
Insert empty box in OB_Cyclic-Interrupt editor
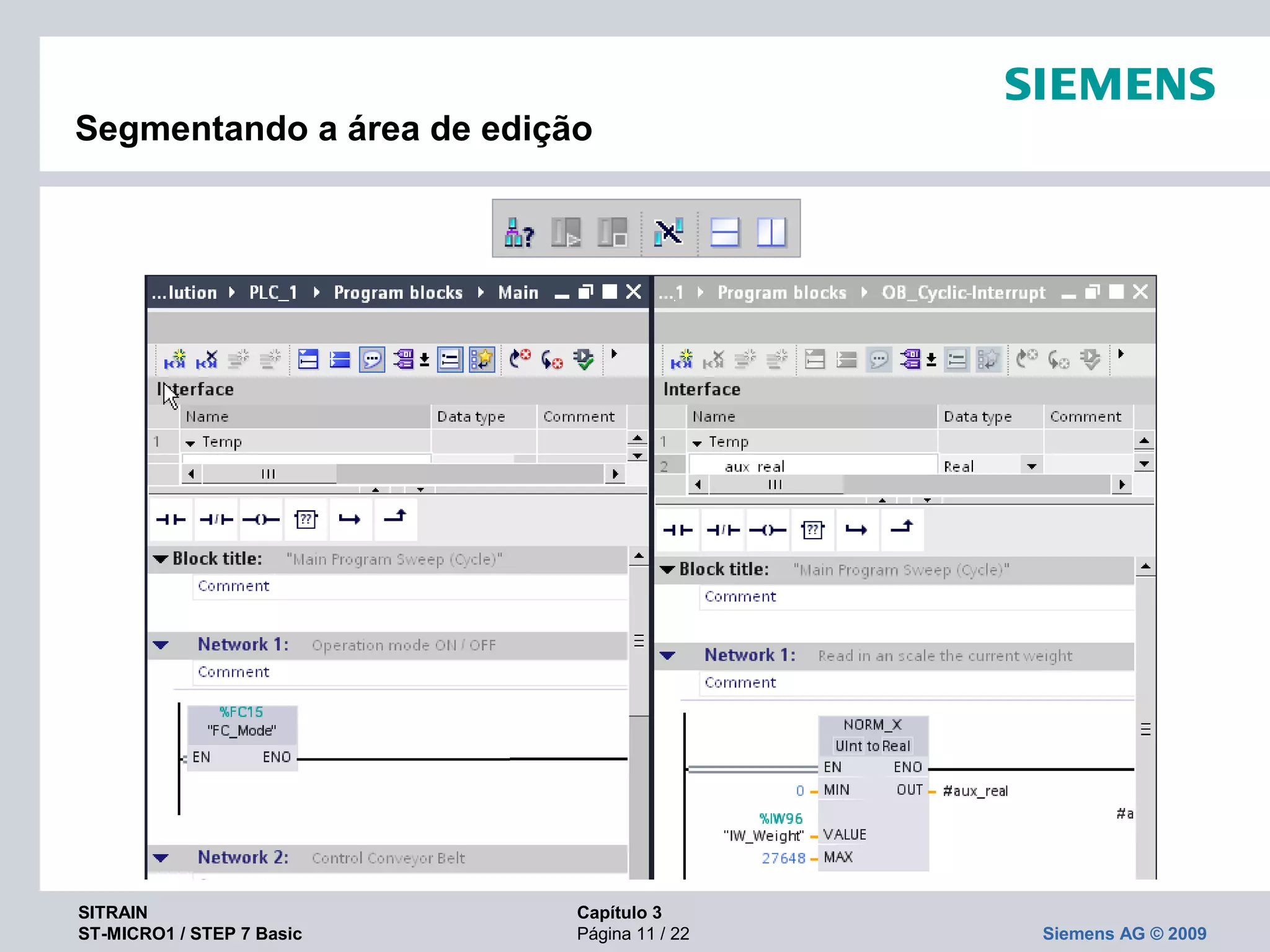(x=812, y=530)
